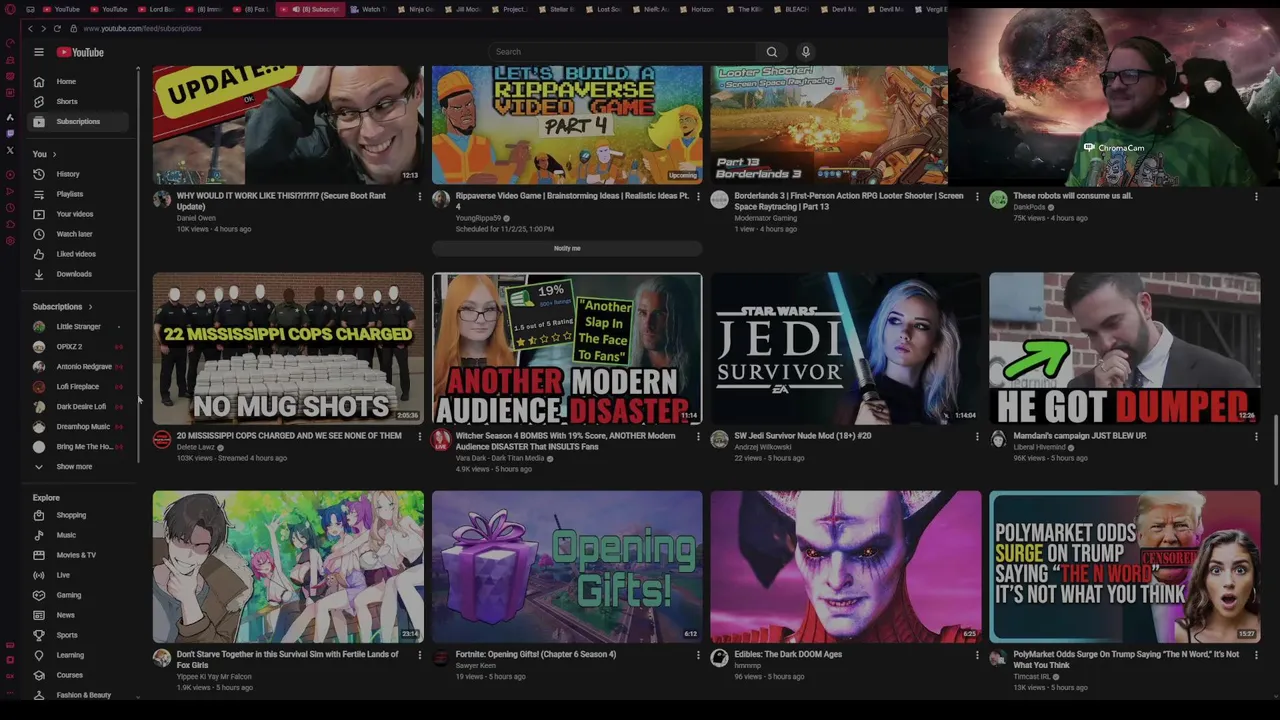Screen dimensions: 1280x720
Task: Click the search magnifier button
Action: [771, 52]
